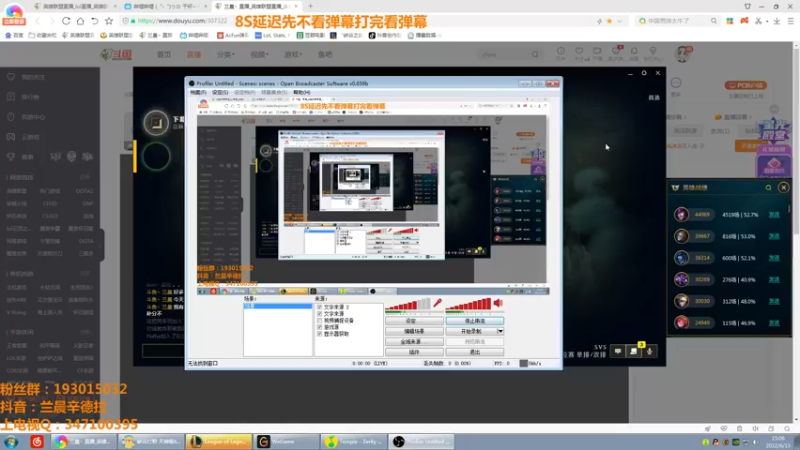
Task: Go to 直播 in the Douyu navigation
Action: pyautogui.click(x=194, y=54)
